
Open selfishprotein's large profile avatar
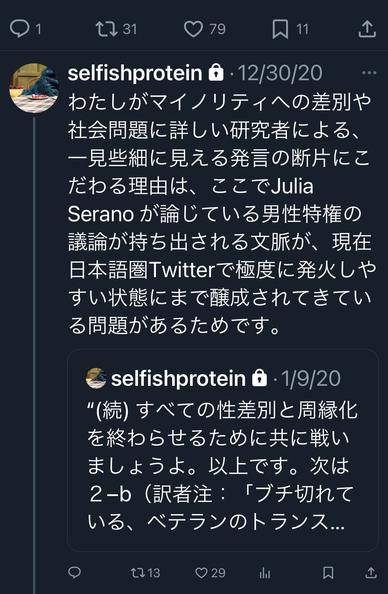coord(34,88)
